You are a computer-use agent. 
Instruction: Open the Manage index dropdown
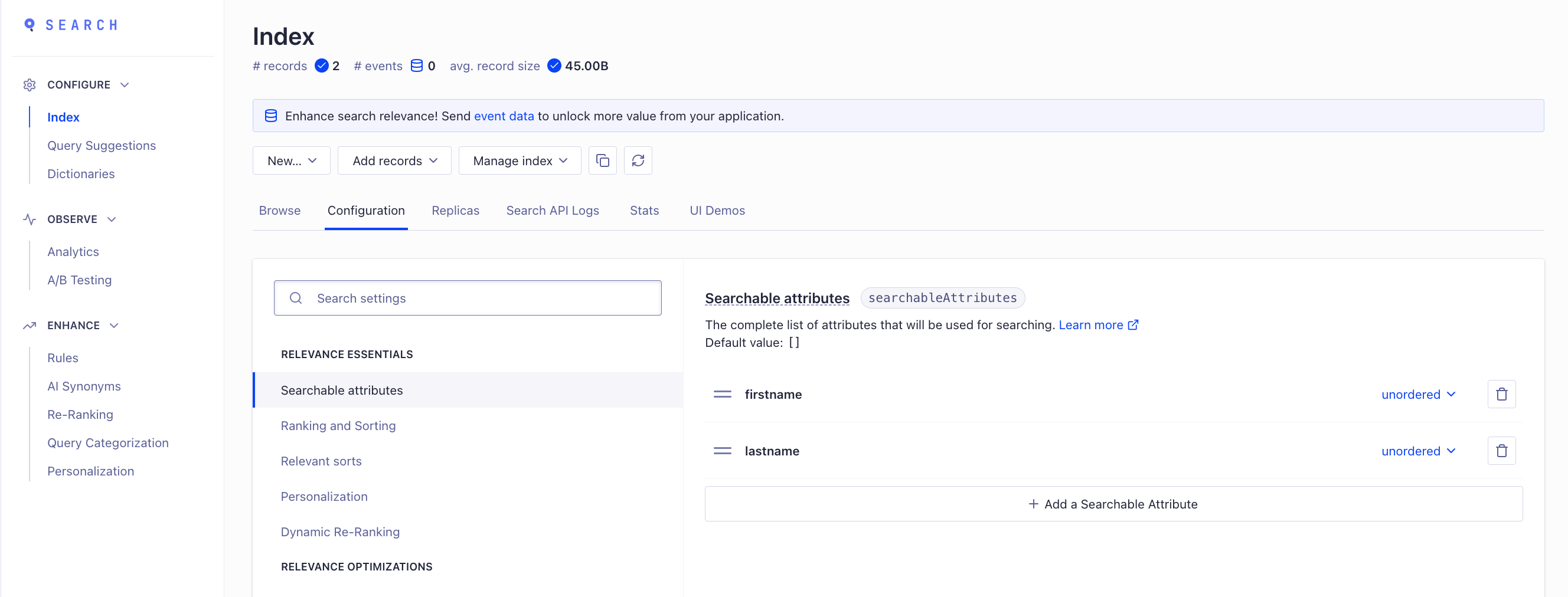tap(519, 160)
